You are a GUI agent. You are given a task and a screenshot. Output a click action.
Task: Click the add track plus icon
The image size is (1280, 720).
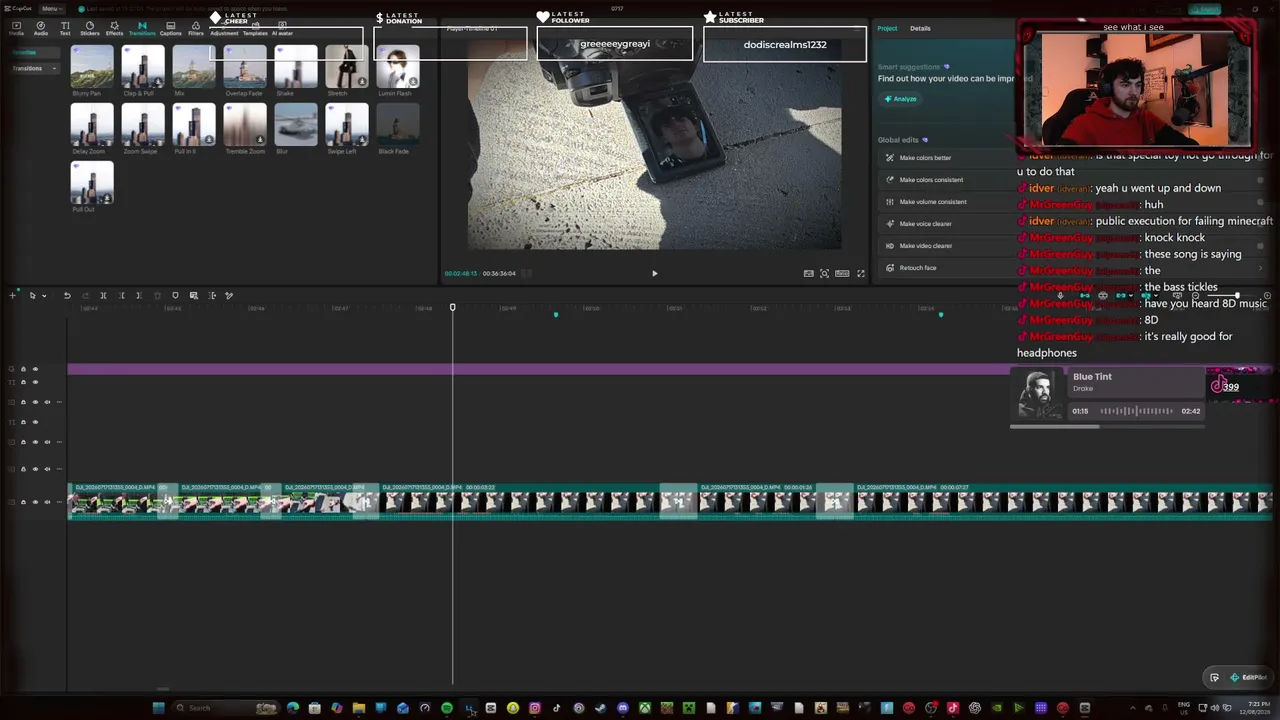(12, 295)
